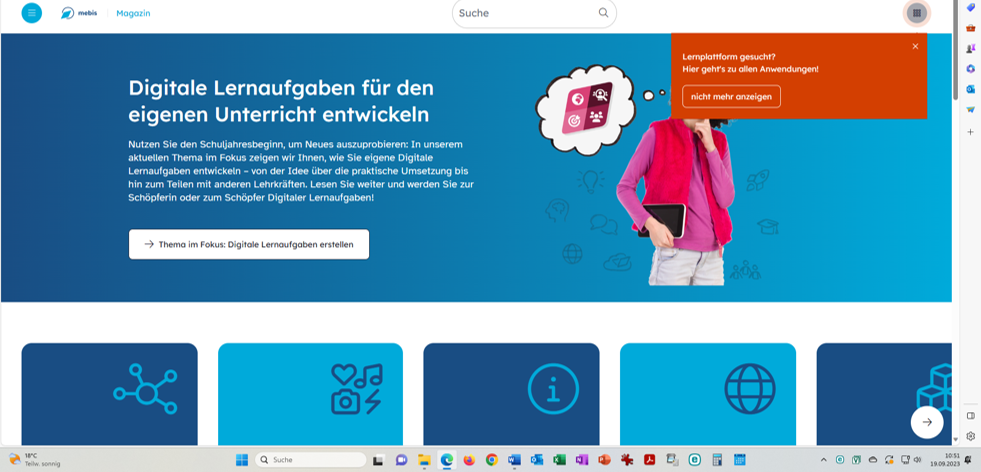The image size is (981, 472).
Task: Open Edge sidebar Games chess icon
Action: click(x=970, y=48)
